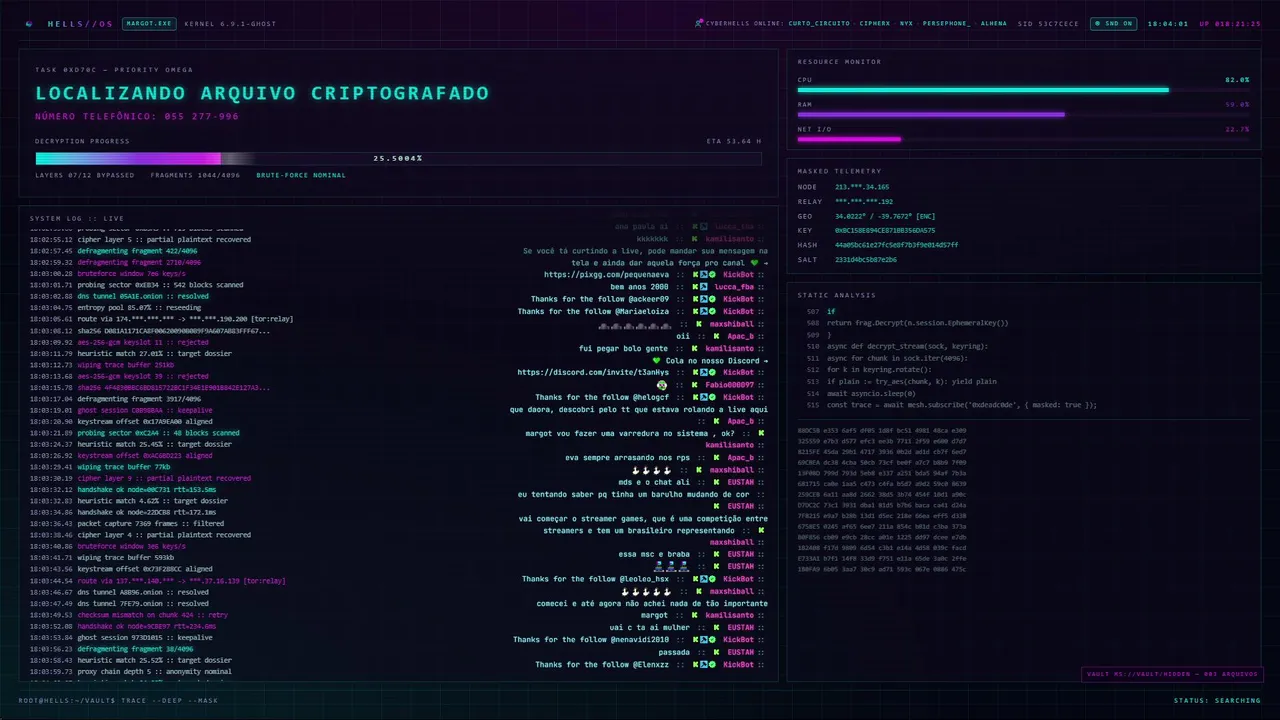Click username Fabio000097 in chat
This screenshot has width=1280, height=720.
click(730, 385)
